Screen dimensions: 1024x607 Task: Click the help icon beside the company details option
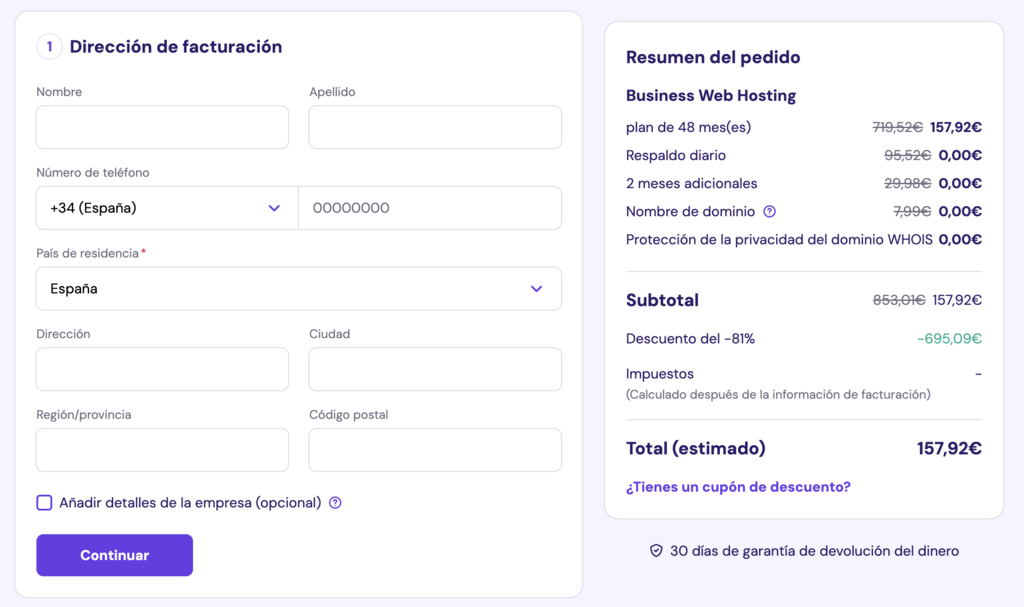click(335, 503)
